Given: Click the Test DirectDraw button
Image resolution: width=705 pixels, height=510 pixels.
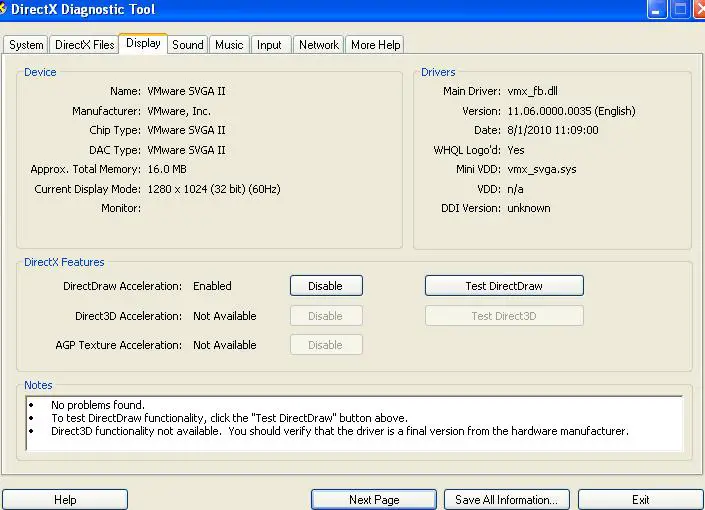Looking at the screenshot, I should point(504,286).
